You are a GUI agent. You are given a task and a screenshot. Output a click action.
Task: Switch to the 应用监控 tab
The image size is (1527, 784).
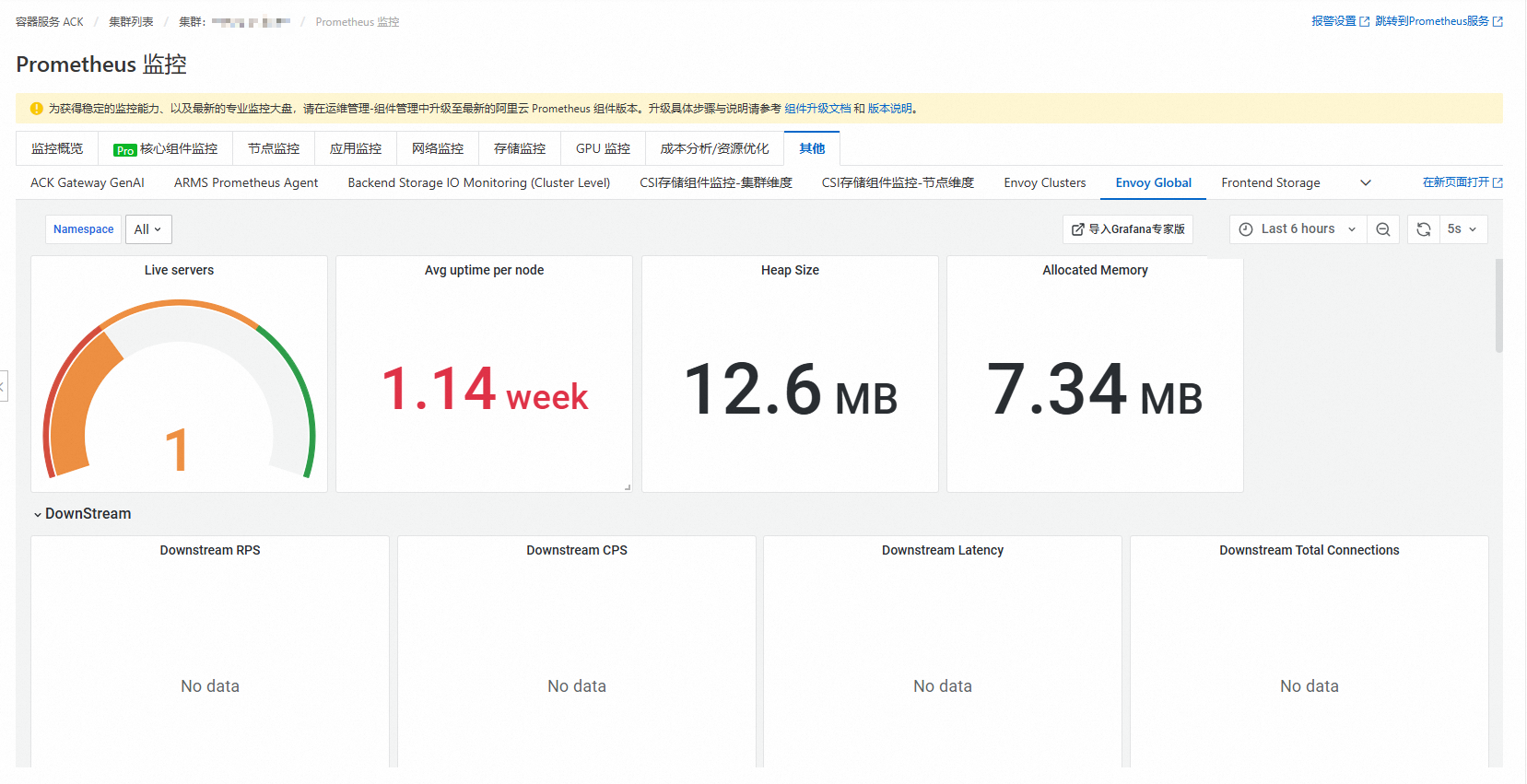[x=356, y=148]
